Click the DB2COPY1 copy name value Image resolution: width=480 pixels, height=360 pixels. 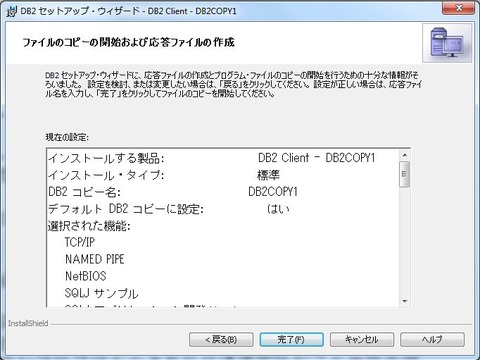[273, 192]
